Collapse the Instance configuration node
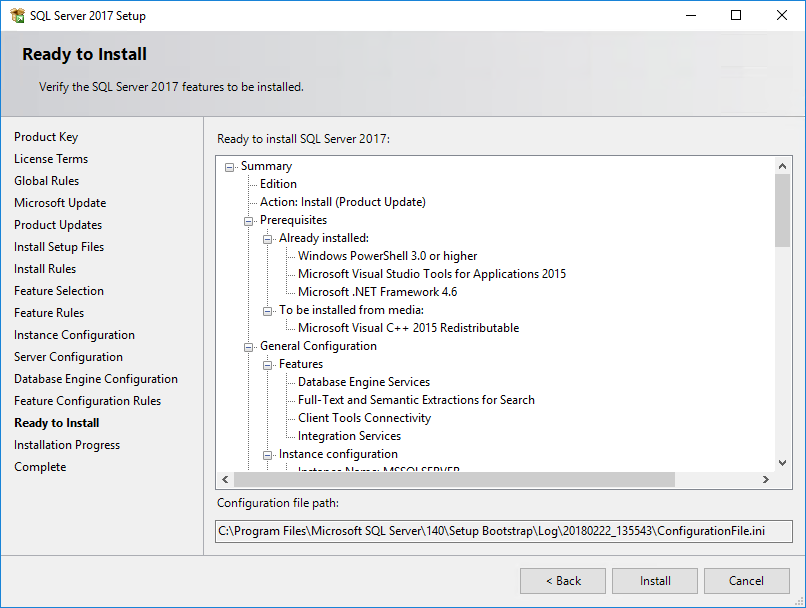 (268, 455)
